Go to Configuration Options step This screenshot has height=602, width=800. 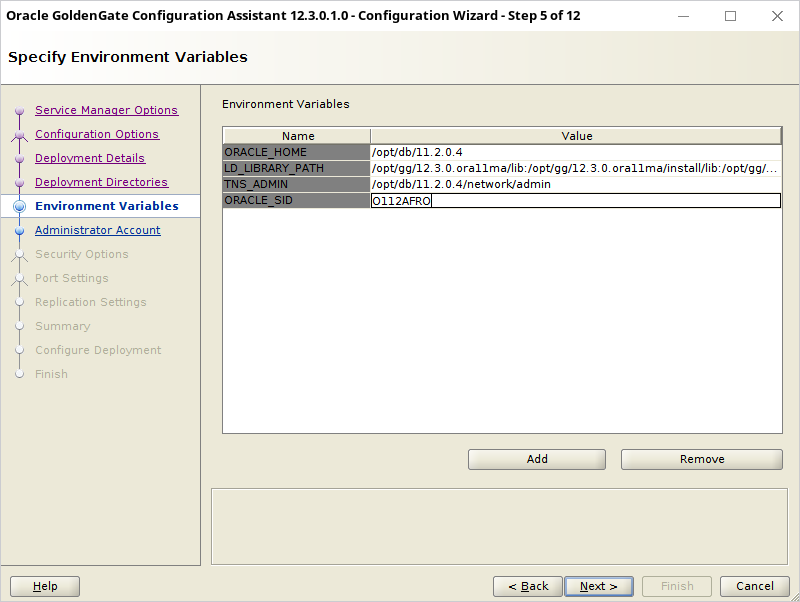97,134
